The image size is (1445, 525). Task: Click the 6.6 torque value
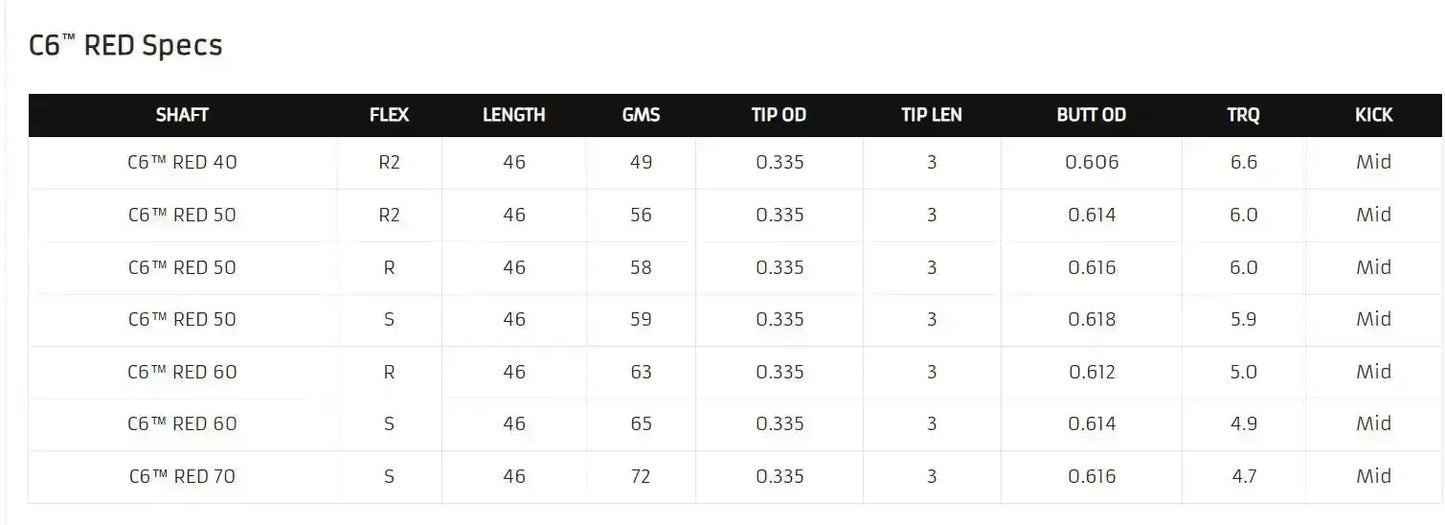[1244, 162]
